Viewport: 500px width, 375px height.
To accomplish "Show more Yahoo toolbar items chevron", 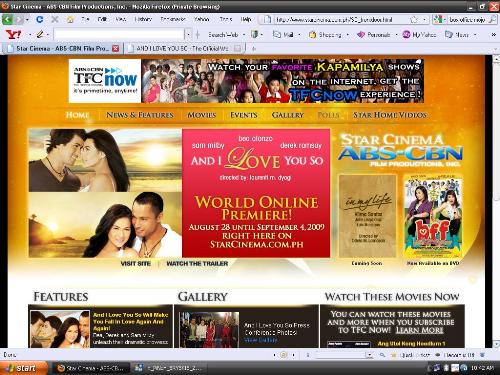I will click(494, 34).
